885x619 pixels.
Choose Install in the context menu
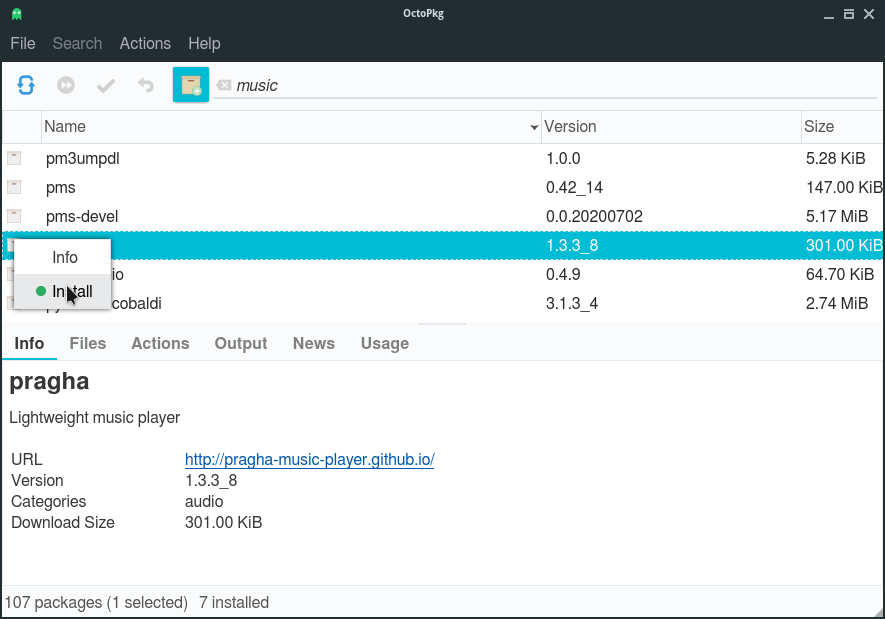pyautogui.click(x=63, y=291)
